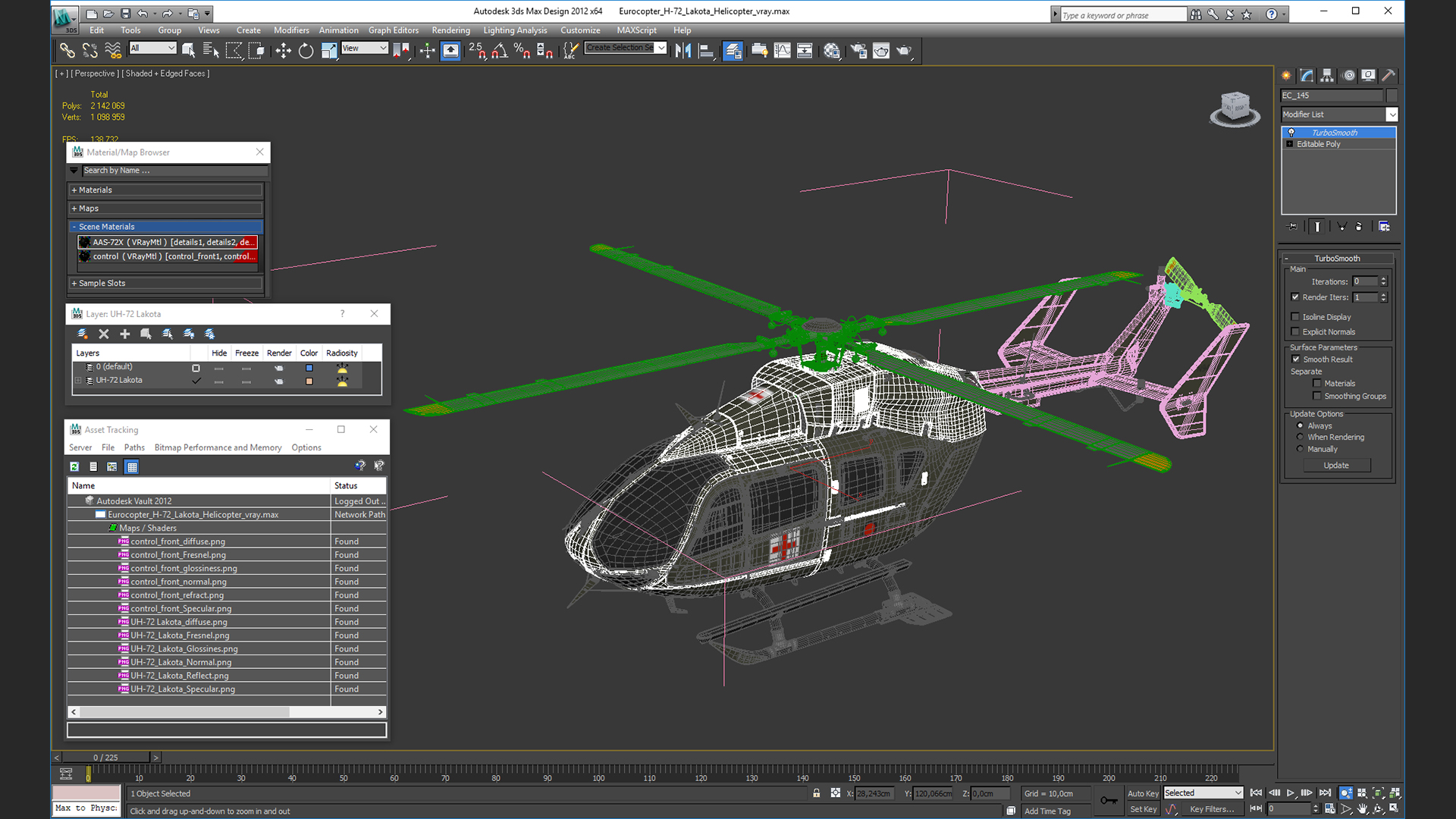
Task: Switch to the Utilities hammer panel
Action: pos(1389,75)
